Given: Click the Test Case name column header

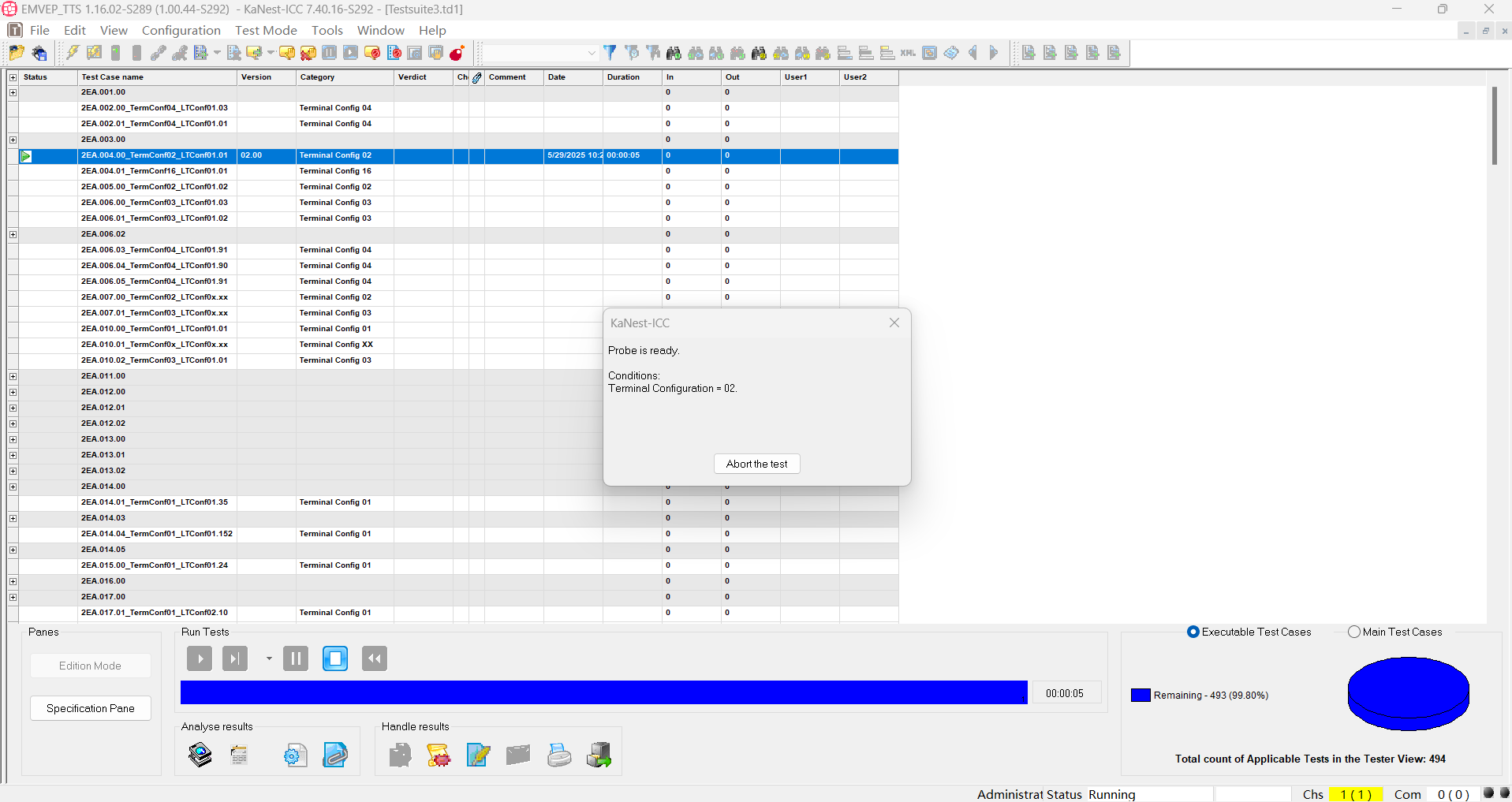Looking at the screenshot, I should click(157, 77).
